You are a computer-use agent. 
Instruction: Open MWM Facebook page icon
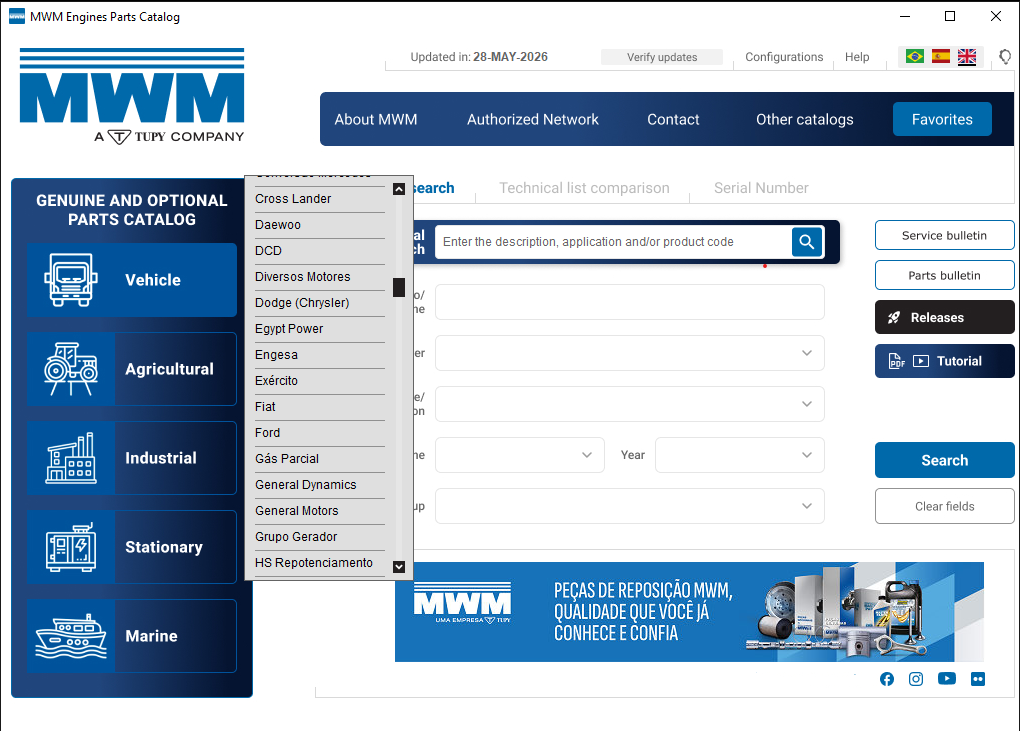click(x=887, y=679)
